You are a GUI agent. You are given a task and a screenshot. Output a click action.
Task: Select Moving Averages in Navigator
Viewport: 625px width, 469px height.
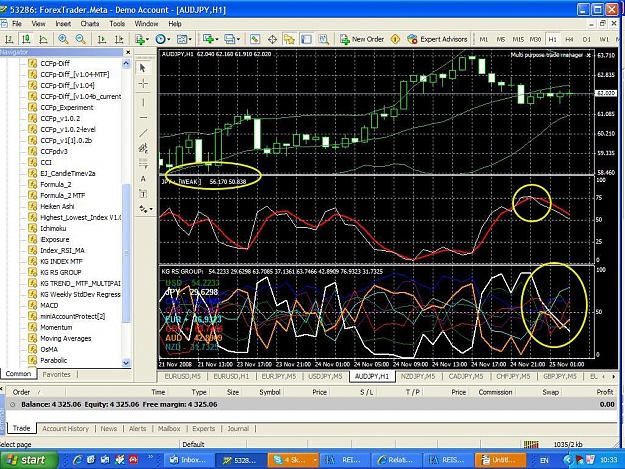point(66,338)
